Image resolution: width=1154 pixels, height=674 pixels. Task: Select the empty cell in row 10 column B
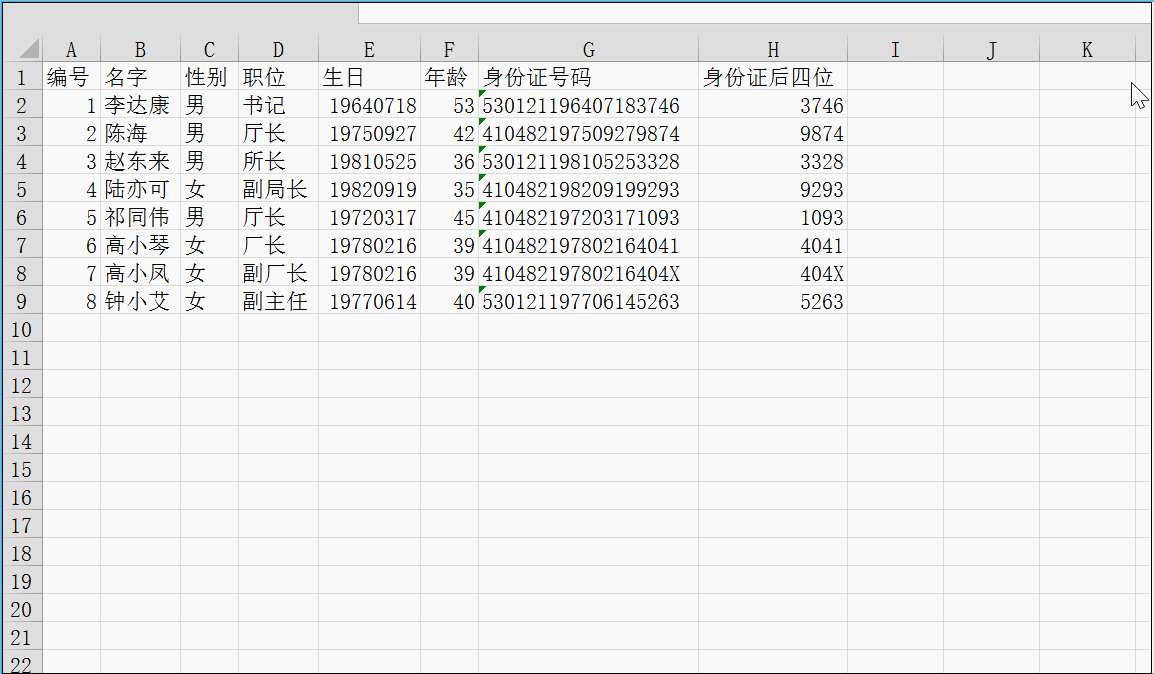(139, 328)
